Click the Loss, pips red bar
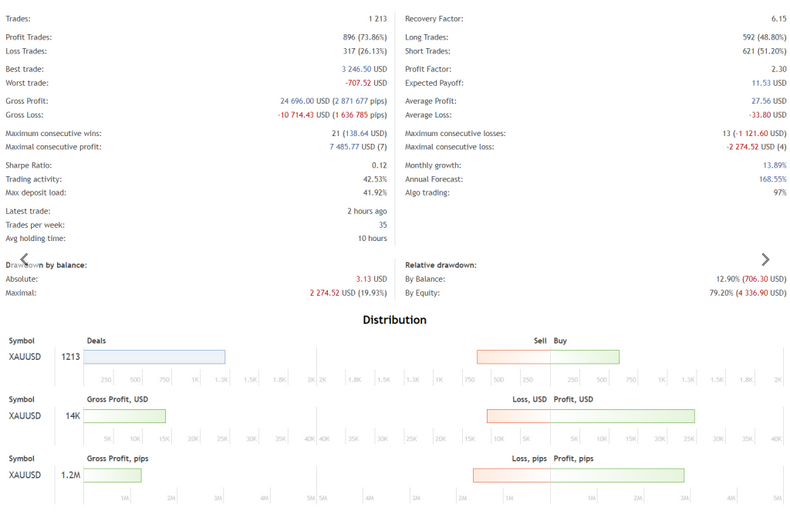 point(511,475)
